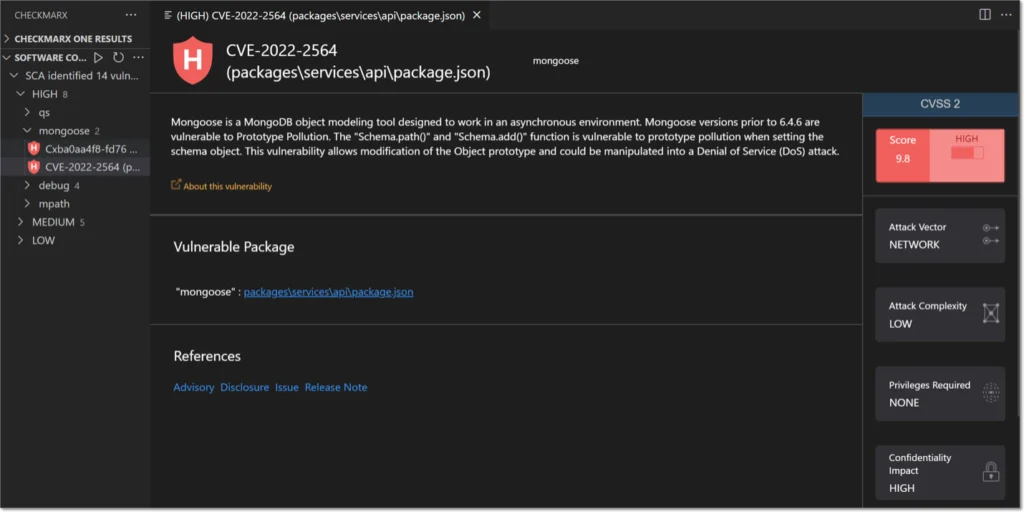Open the Advisory reference link

click(x=194, y=387)
